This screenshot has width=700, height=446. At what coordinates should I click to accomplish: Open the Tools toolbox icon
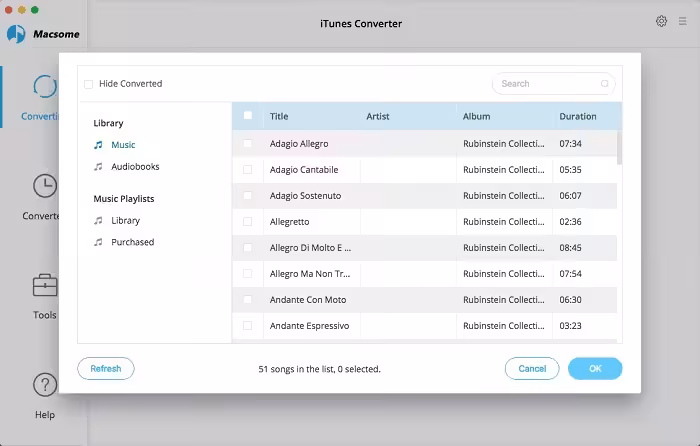pos(45,285)
